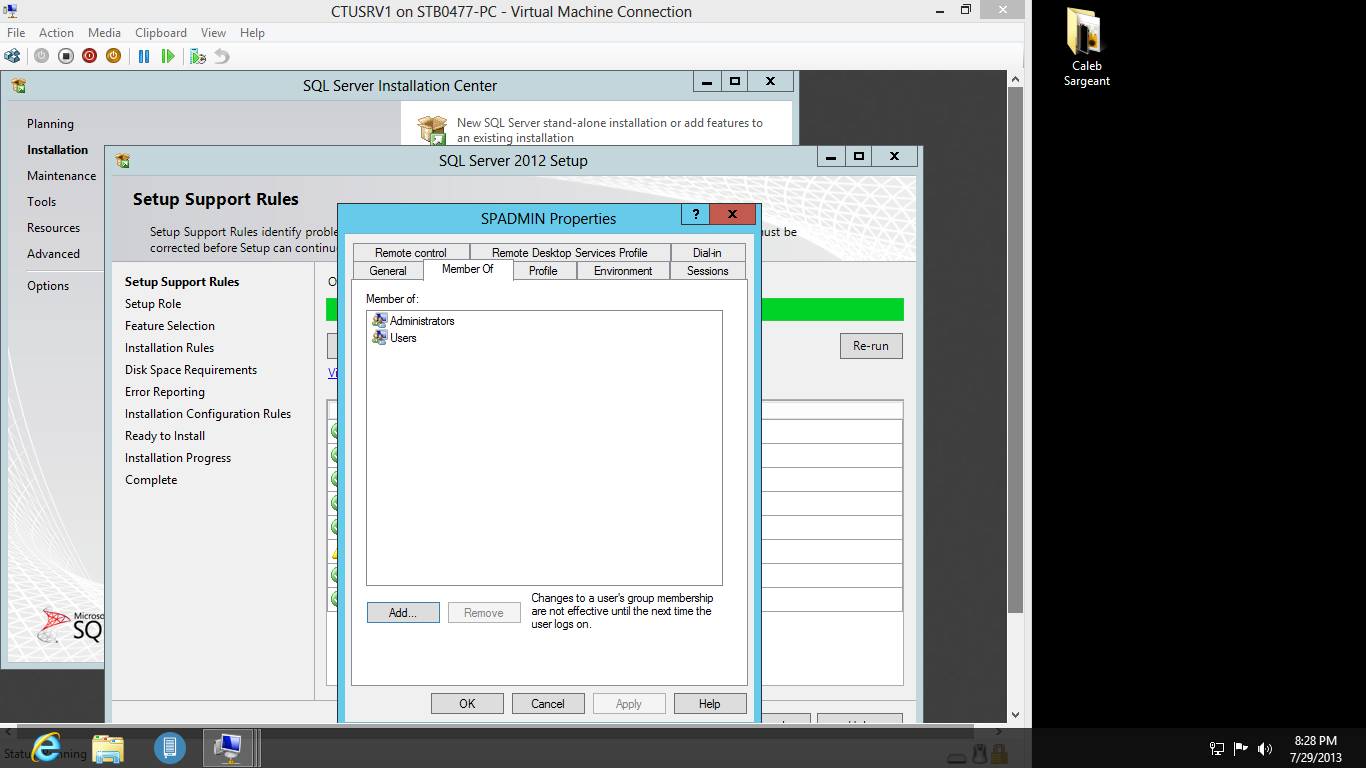Screen dimensions: 1366x768
Task: Select Maintenance in Installation Center sidebar
Action: coord(62,176)
